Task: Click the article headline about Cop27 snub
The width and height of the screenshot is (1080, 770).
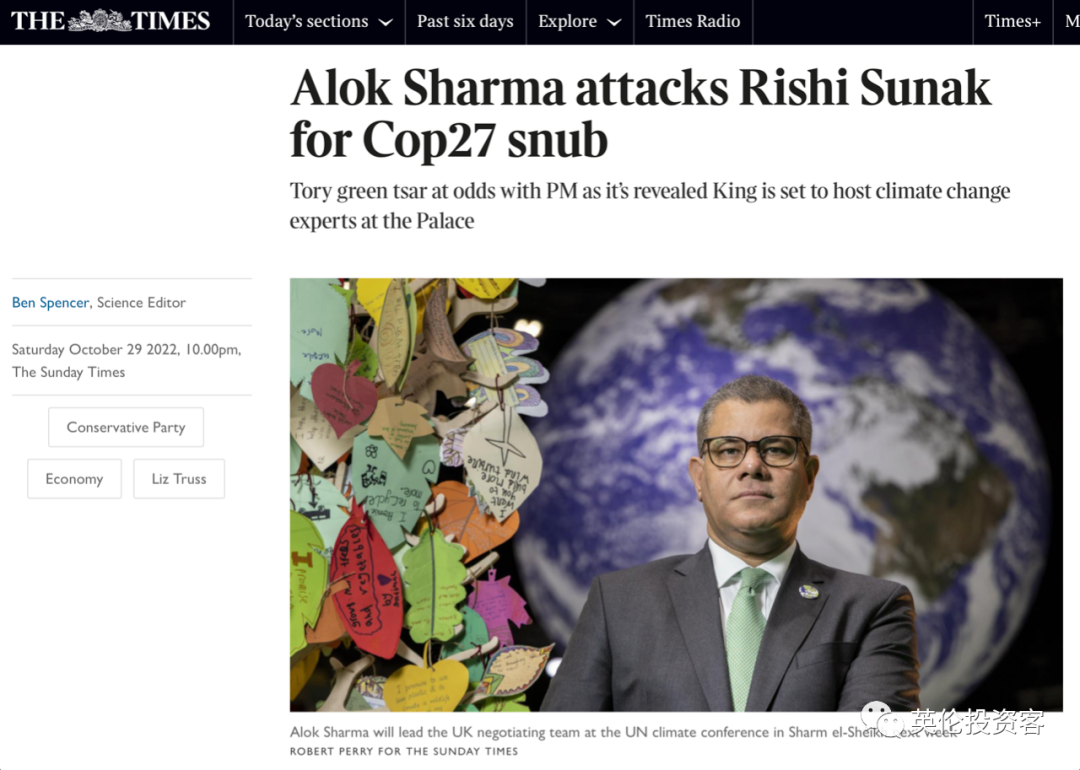Action: tap(641, 114)
